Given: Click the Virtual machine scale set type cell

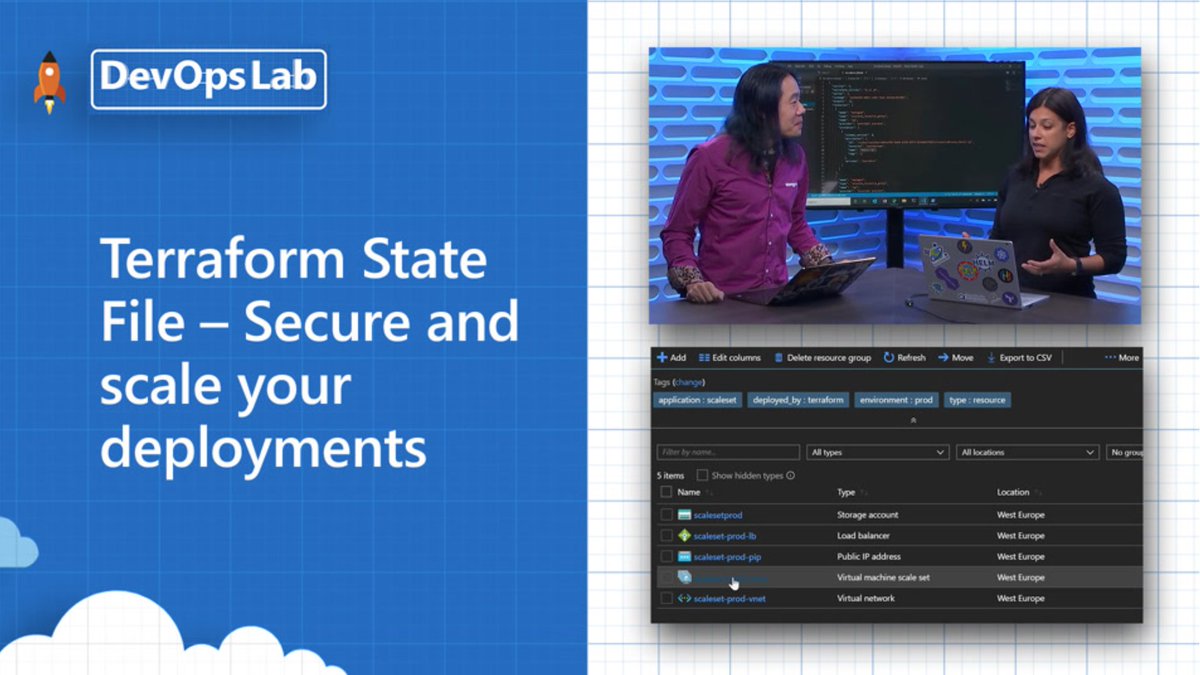Looking at the screenshot, I should pos(883,578).
